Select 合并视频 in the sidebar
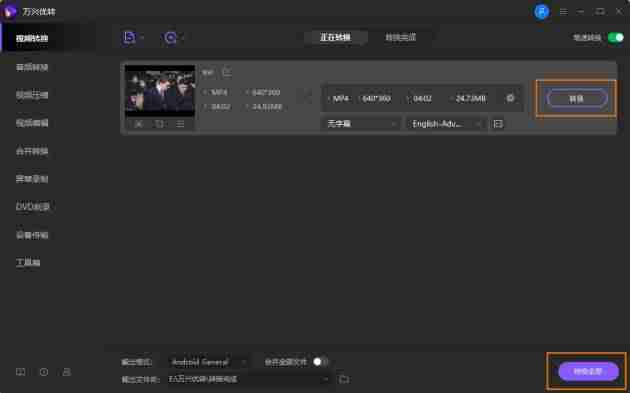The height and width of the screenshot is (393, 630). (x=32, y=151)
